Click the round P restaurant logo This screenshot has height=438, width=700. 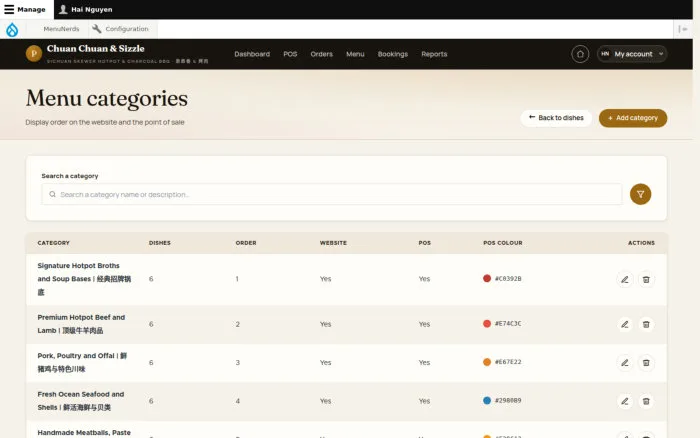click(x=33, y=54)
